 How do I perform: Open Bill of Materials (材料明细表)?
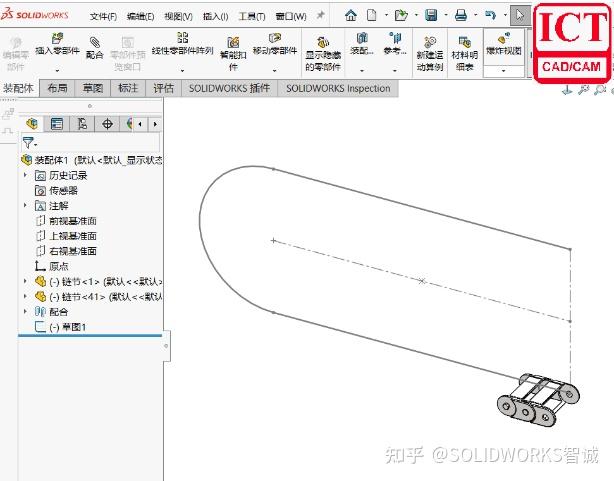click(465, 54)
